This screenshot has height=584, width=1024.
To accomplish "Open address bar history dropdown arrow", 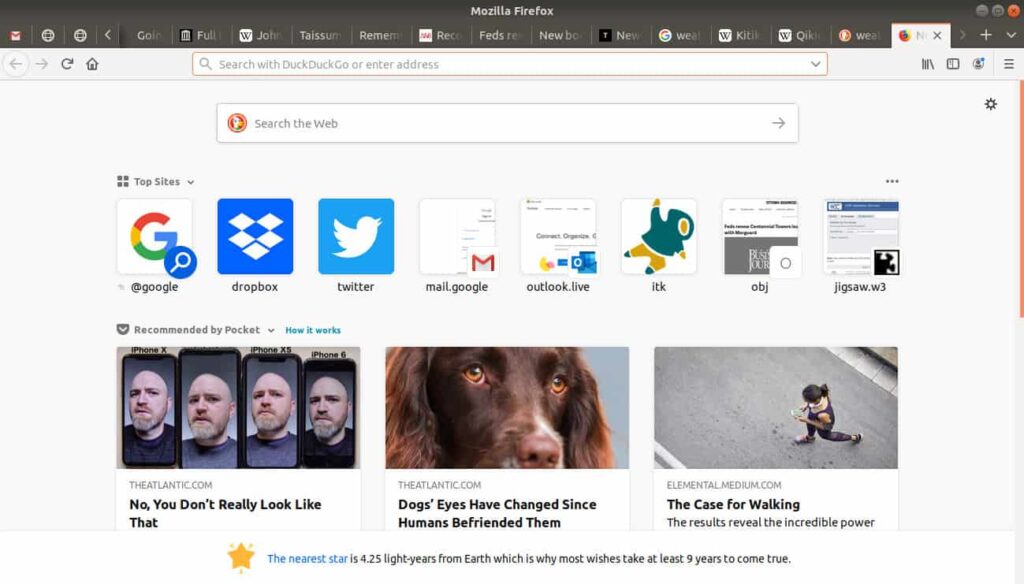I will [816, 64].
